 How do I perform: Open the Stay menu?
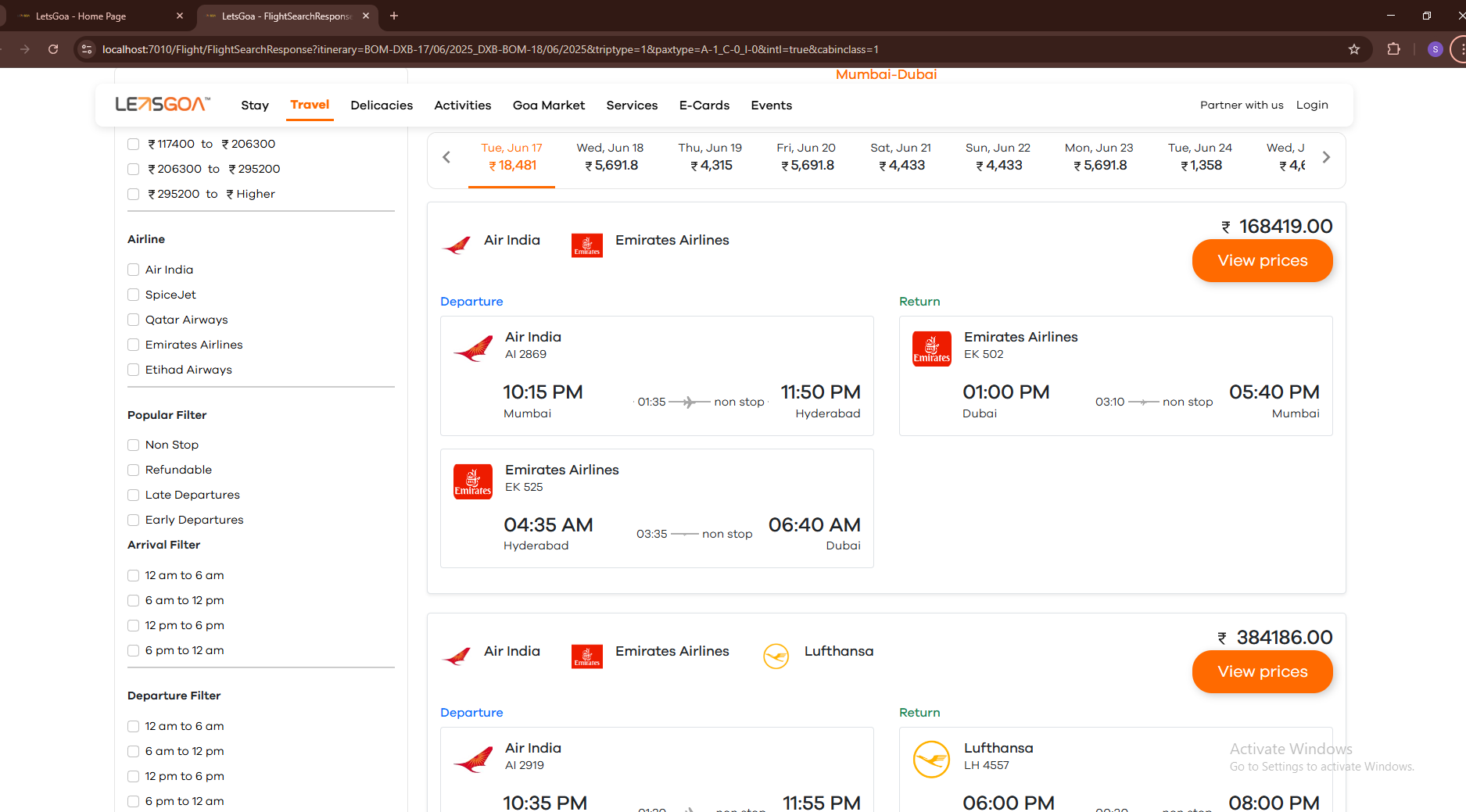click(x=255, y=106)
